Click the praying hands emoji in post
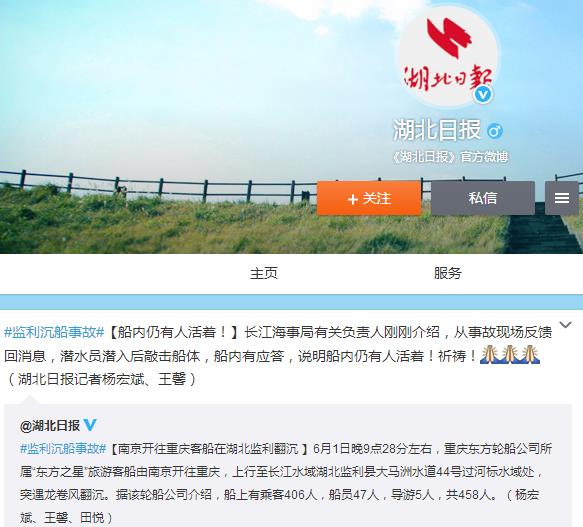Screen dimensions: 583x527 [x=510, y=355]
